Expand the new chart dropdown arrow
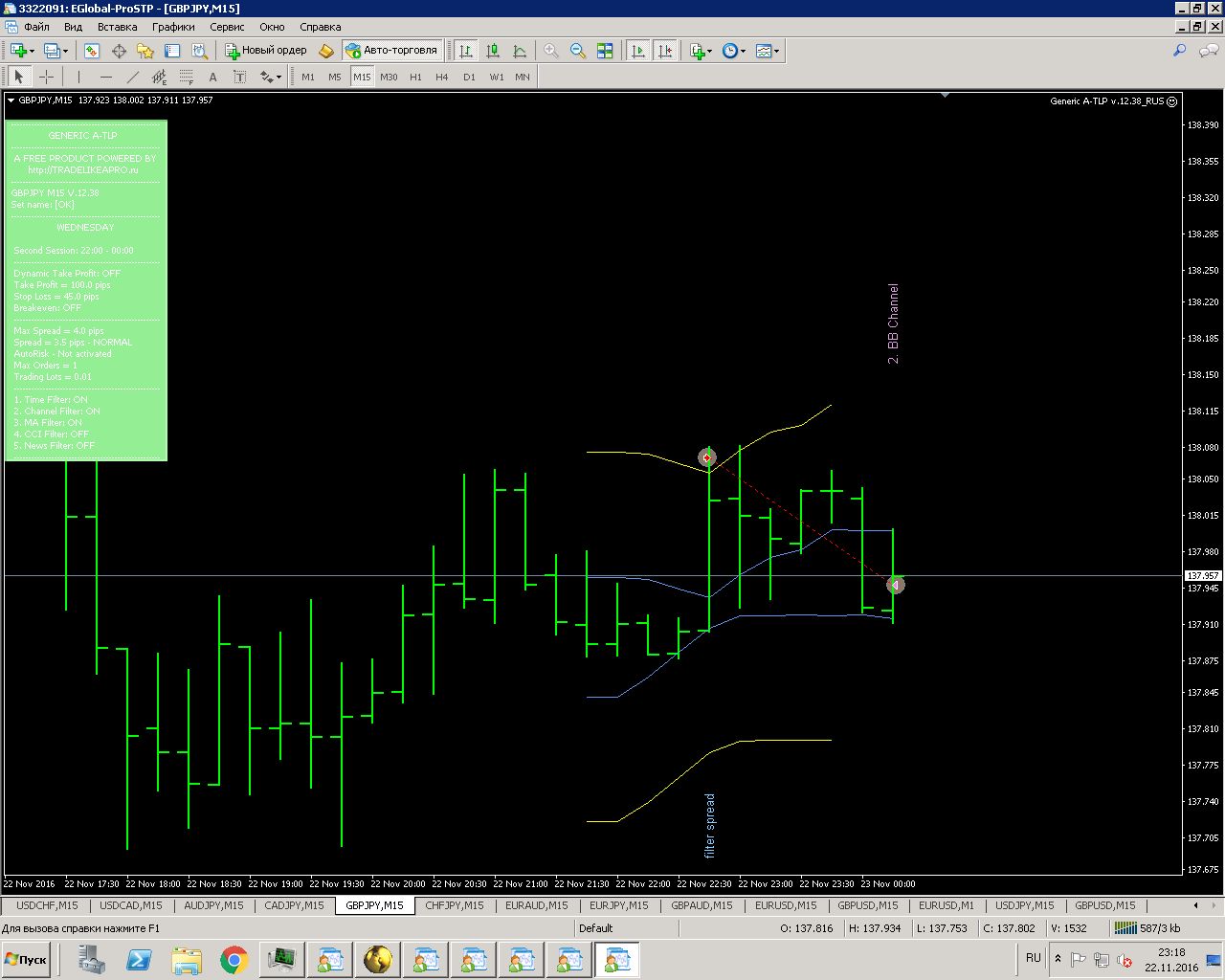This screenshot has height=980, width=1225. (x=32, y=51)
